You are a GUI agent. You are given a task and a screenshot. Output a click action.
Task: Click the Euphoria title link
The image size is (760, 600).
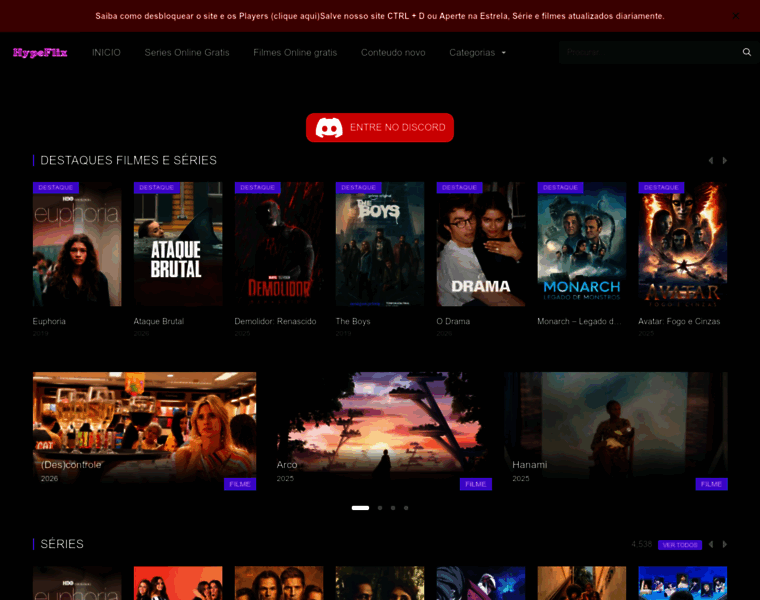tap(49, 321)
